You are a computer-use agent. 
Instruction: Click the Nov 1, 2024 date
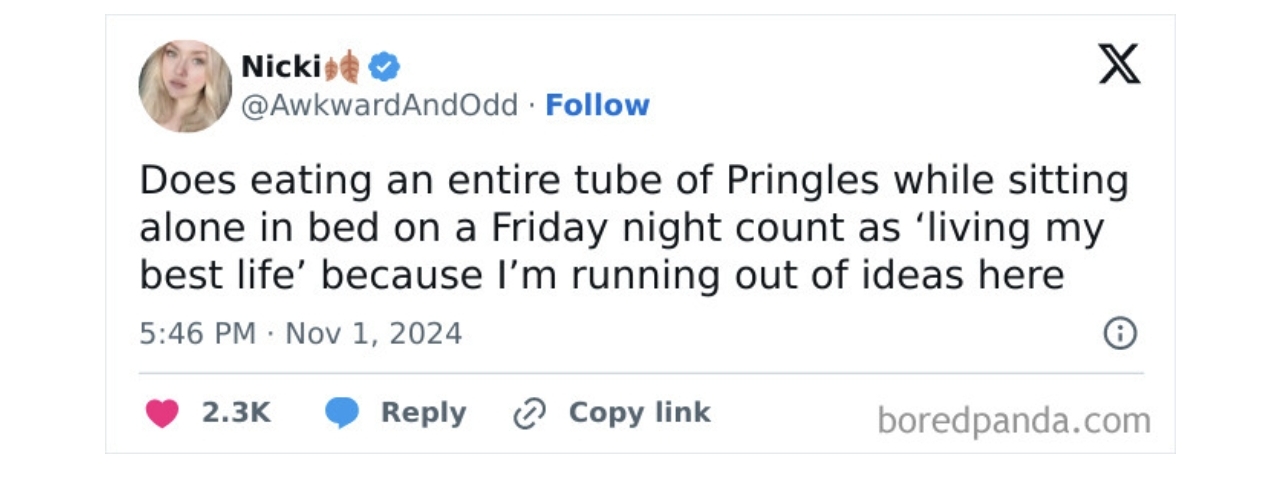tap(374, 333)
